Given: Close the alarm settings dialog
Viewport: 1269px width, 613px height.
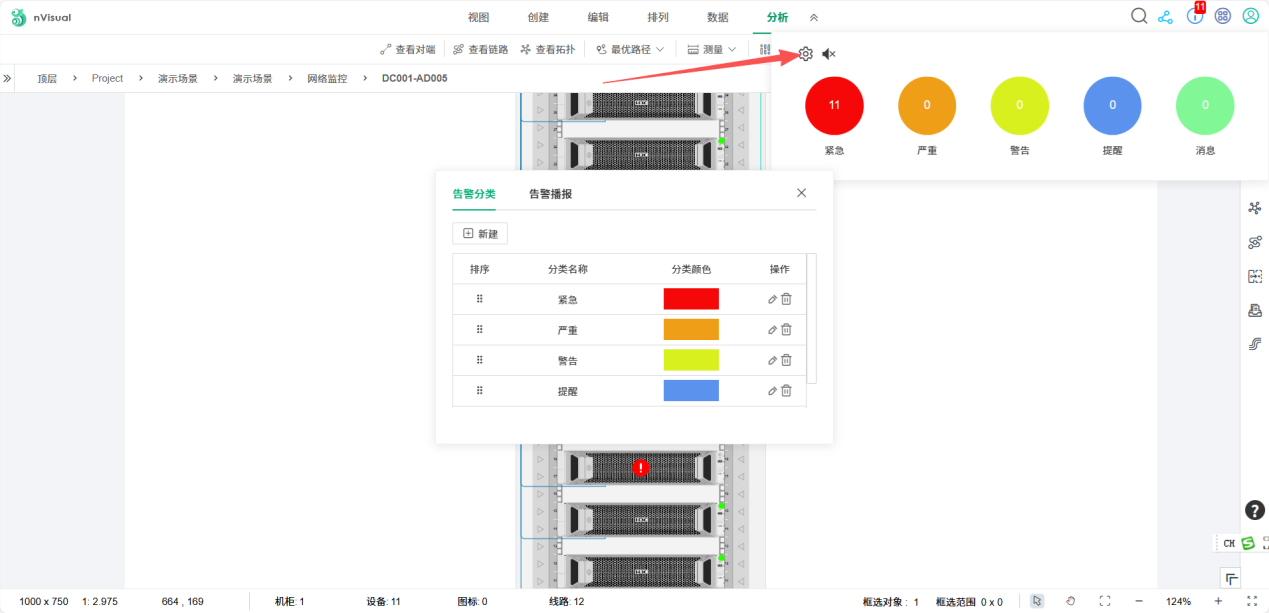Looking at the screenshot, I should [801, 193].
